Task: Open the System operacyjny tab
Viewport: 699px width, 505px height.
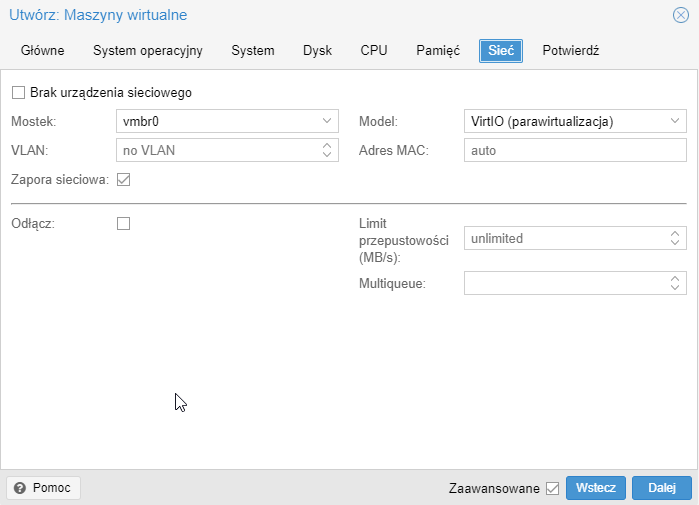Action: pos(148,51)
